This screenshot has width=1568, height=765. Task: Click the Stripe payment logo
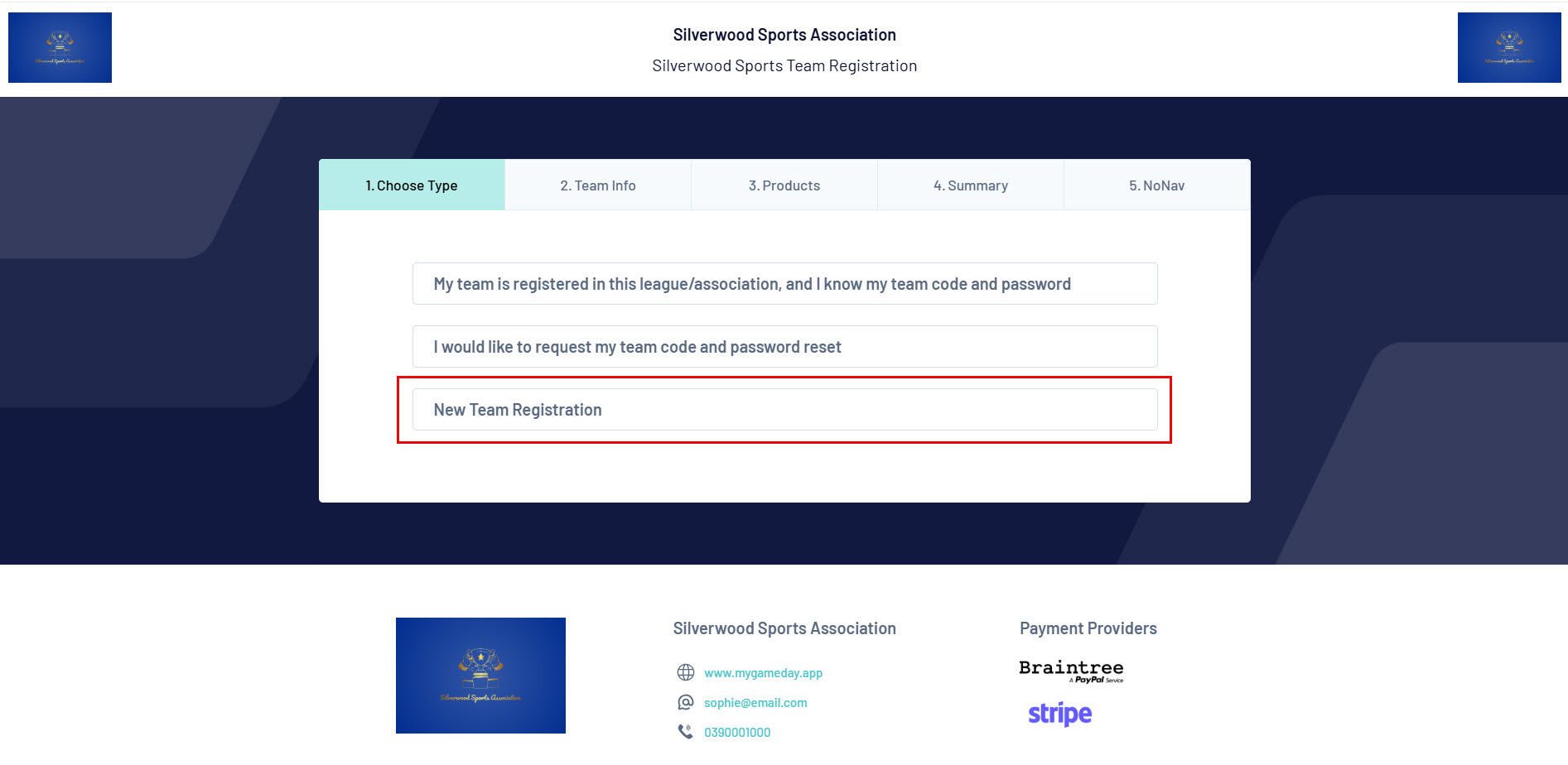[1060, 714]
